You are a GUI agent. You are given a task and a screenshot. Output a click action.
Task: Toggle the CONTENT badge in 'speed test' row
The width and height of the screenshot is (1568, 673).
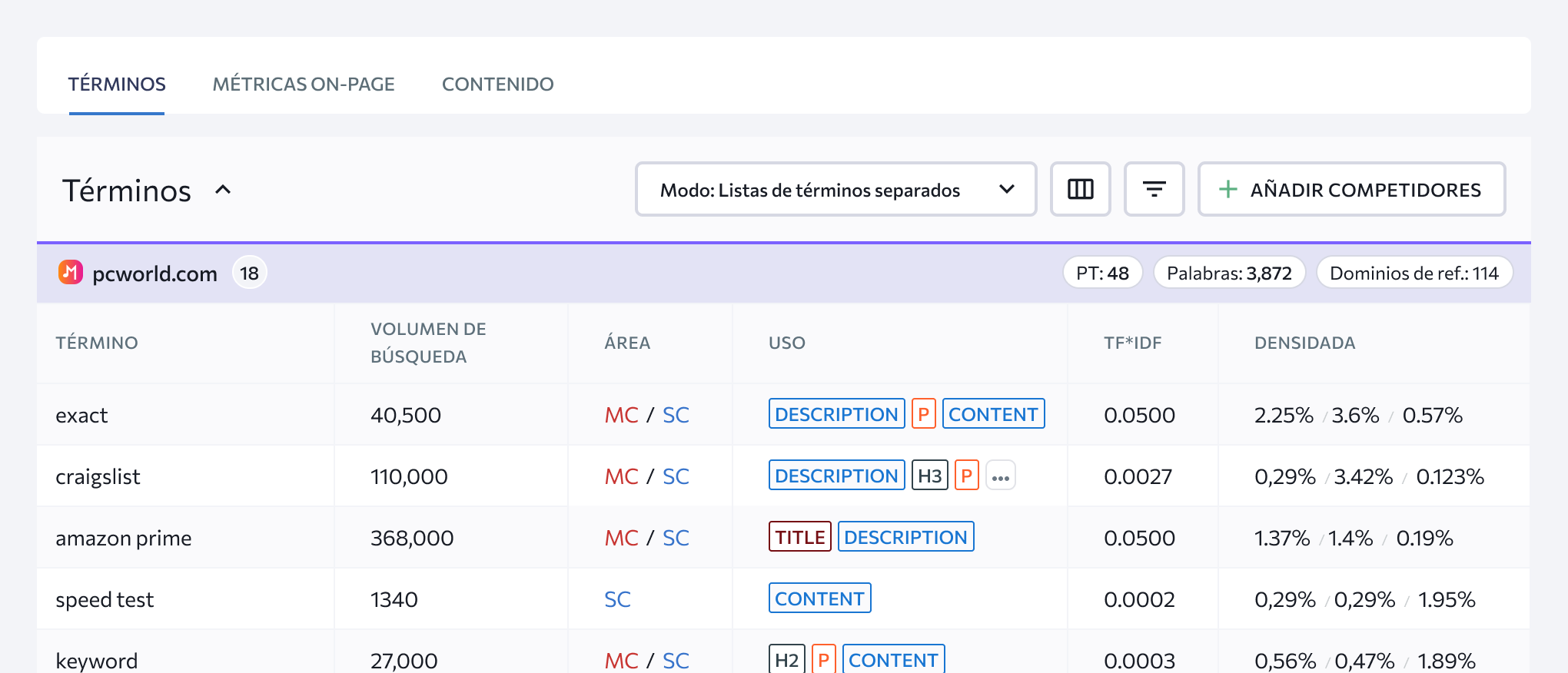819,598
